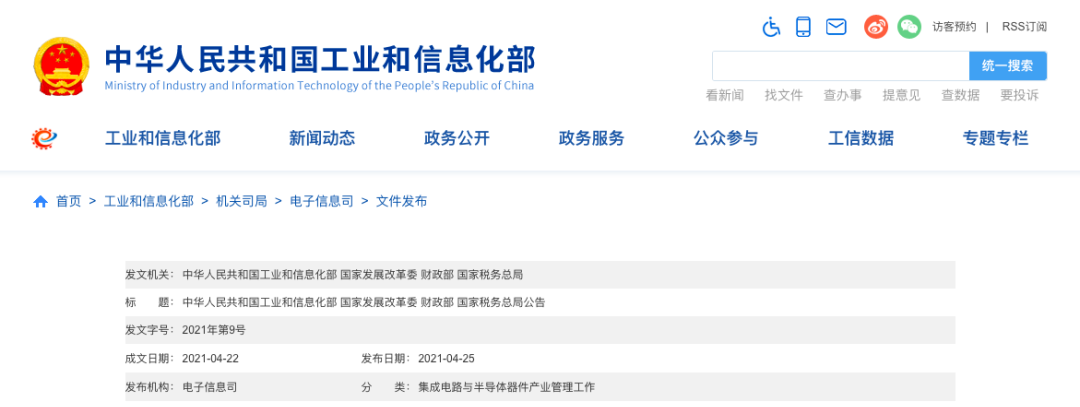Click the ministry Chinese title heading

[320, 60]
